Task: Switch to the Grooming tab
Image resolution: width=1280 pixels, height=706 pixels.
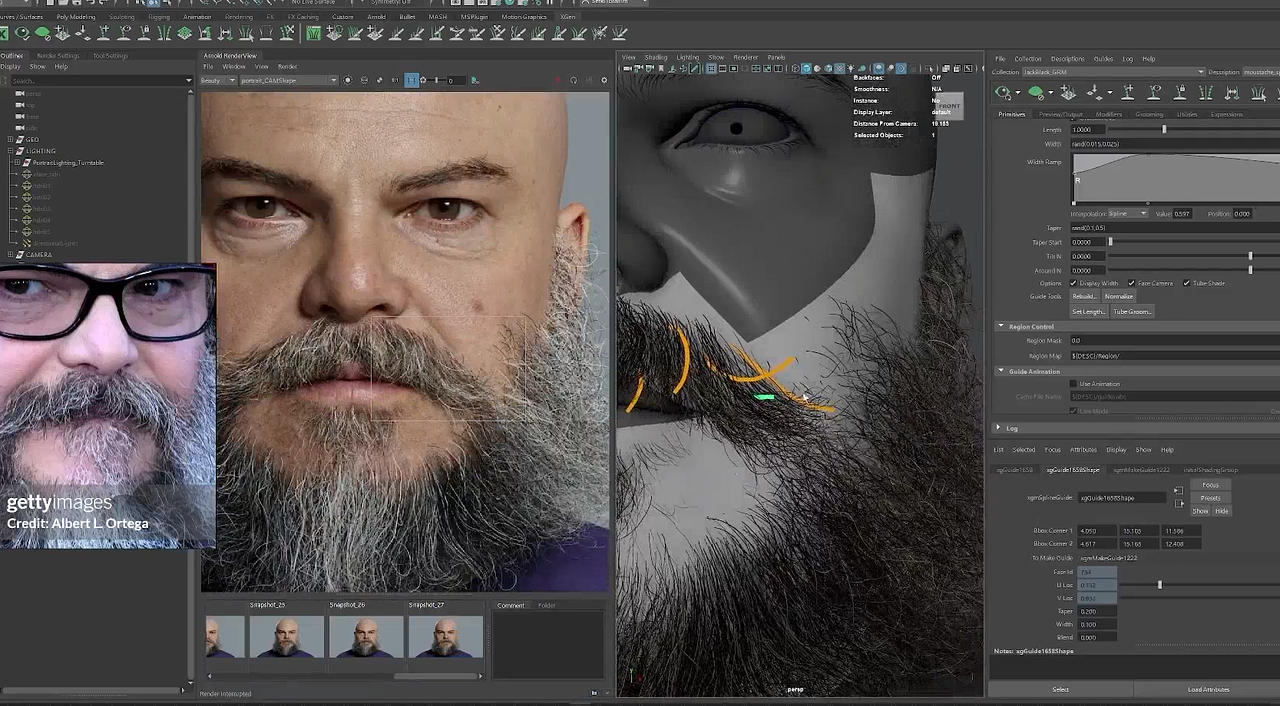Action: click(x=1149, y=114)
